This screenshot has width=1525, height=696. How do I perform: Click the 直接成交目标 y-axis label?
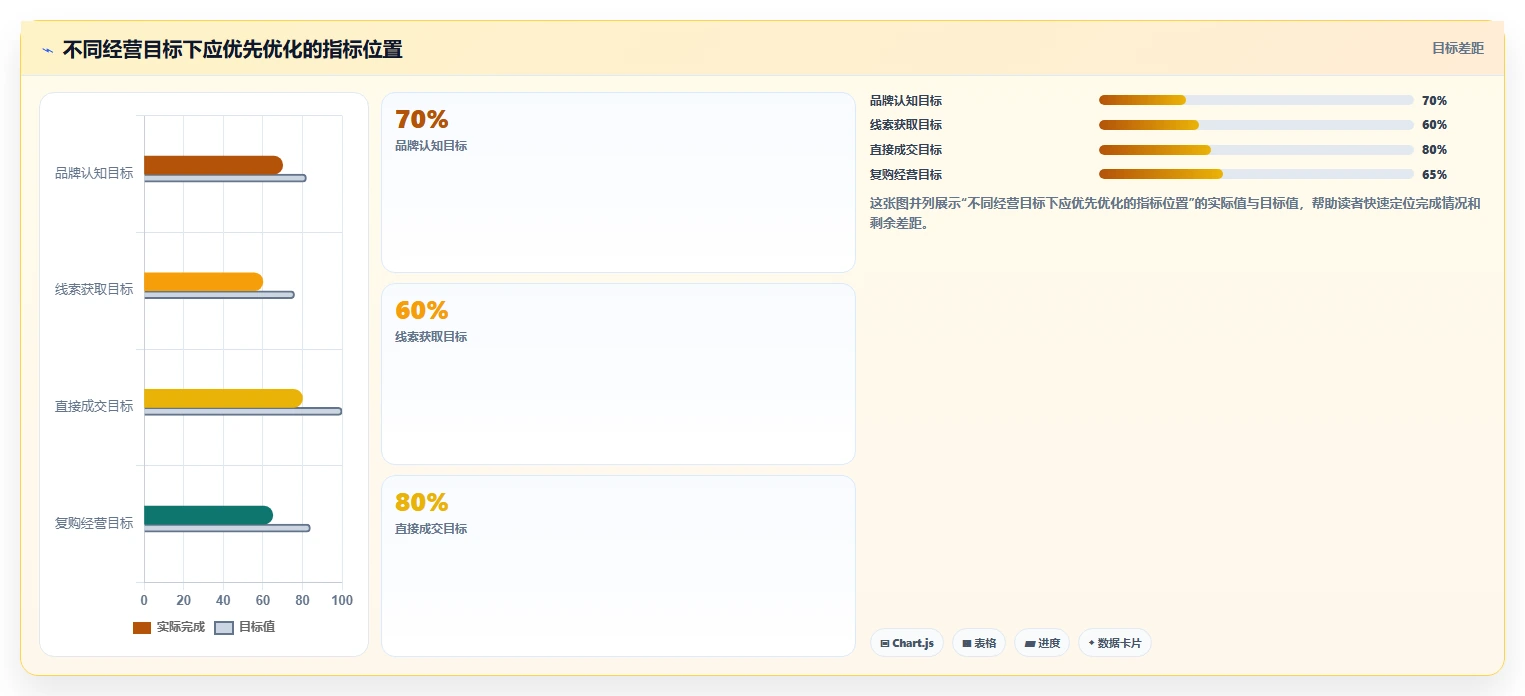coord(94,406)
